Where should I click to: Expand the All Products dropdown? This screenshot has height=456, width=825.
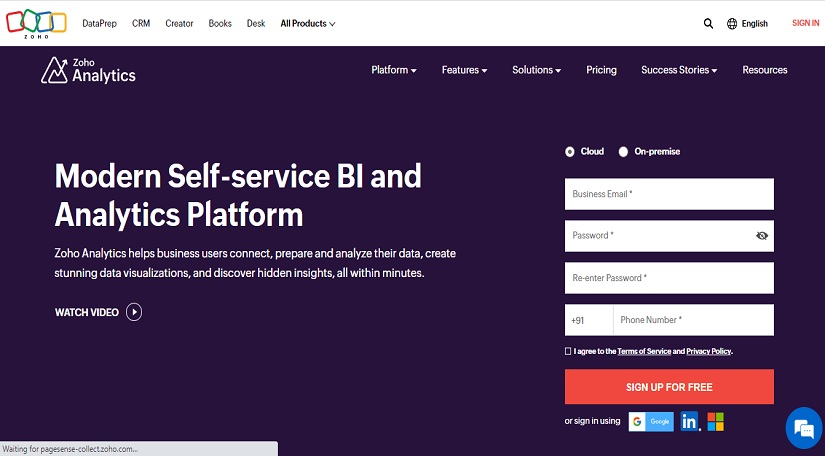[308, 24]
